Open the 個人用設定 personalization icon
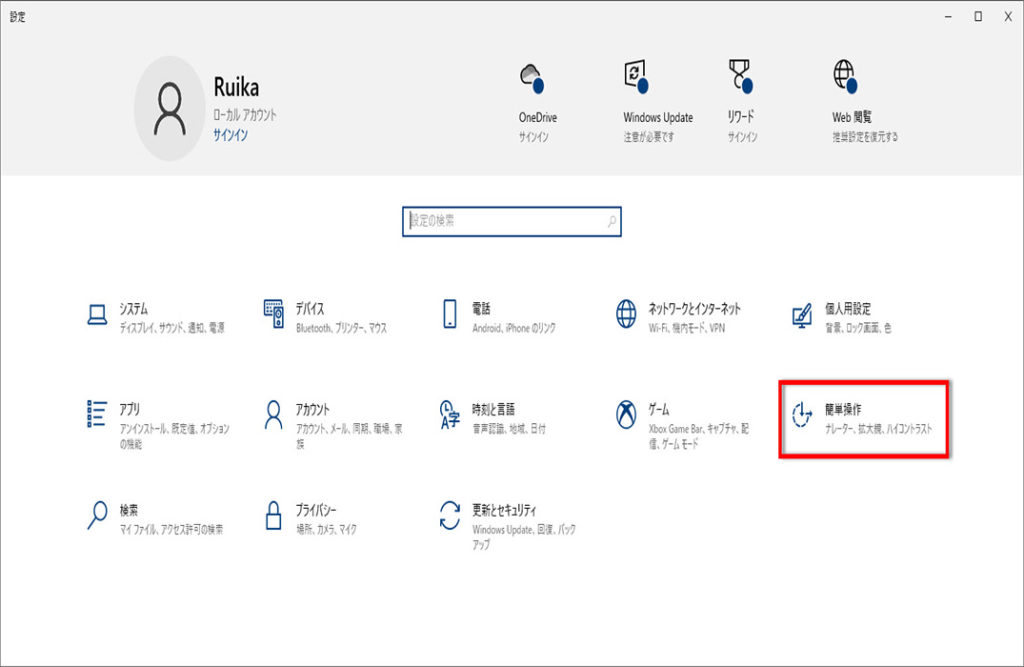 [802, 314]
